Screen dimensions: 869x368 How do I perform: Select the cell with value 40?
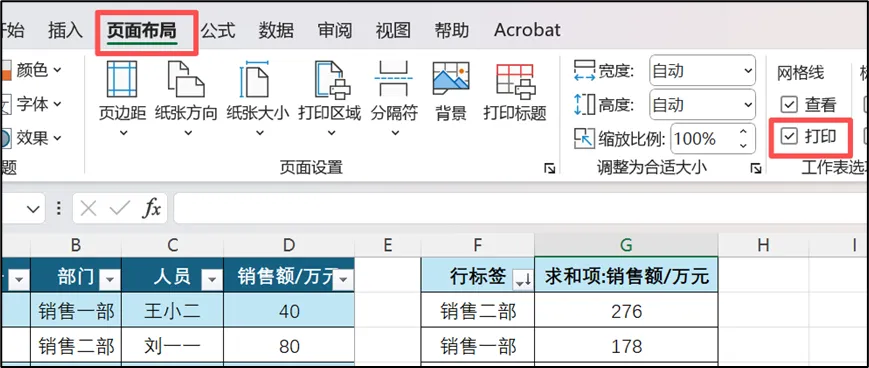tap(289, 310)
